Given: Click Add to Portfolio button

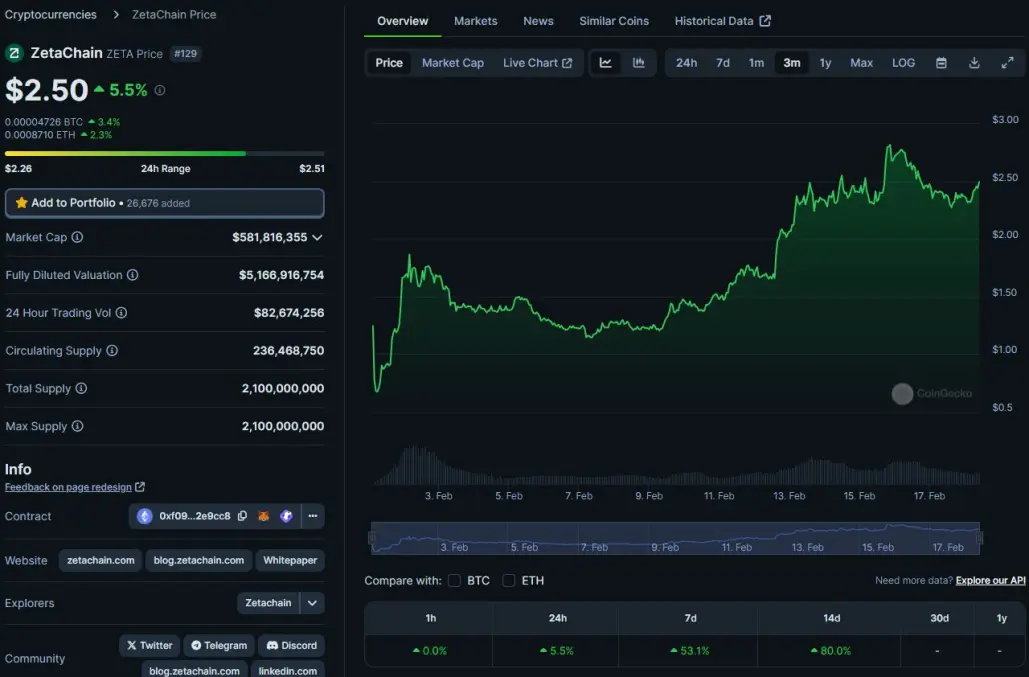Looking at the screenshot, I should pyautogui.click(x=165, y=203).
